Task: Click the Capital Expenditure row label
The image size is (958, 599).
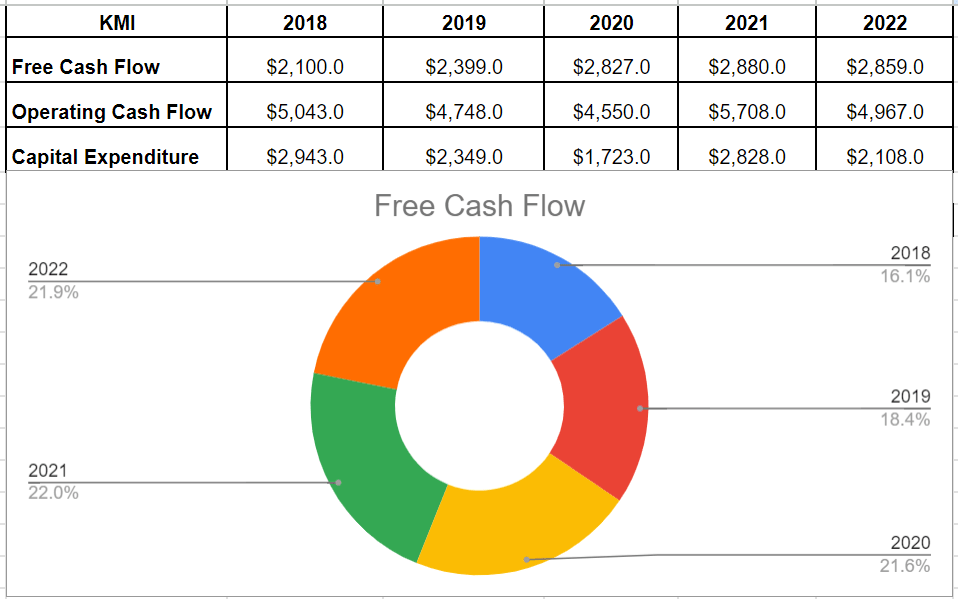Action: click(105, 157)
